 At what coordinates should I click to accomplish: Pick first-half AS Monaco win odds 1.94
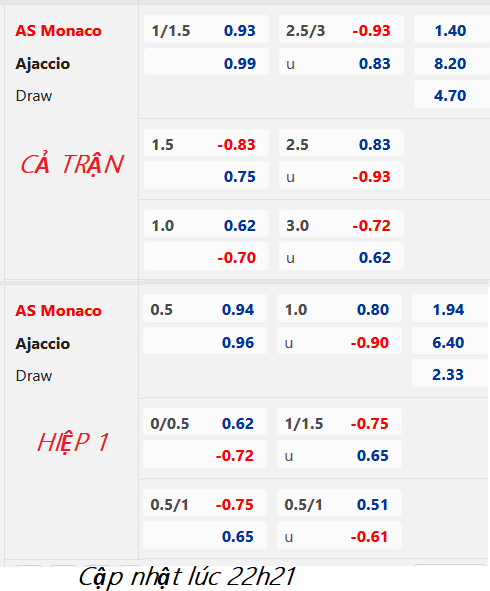point(450,309)
